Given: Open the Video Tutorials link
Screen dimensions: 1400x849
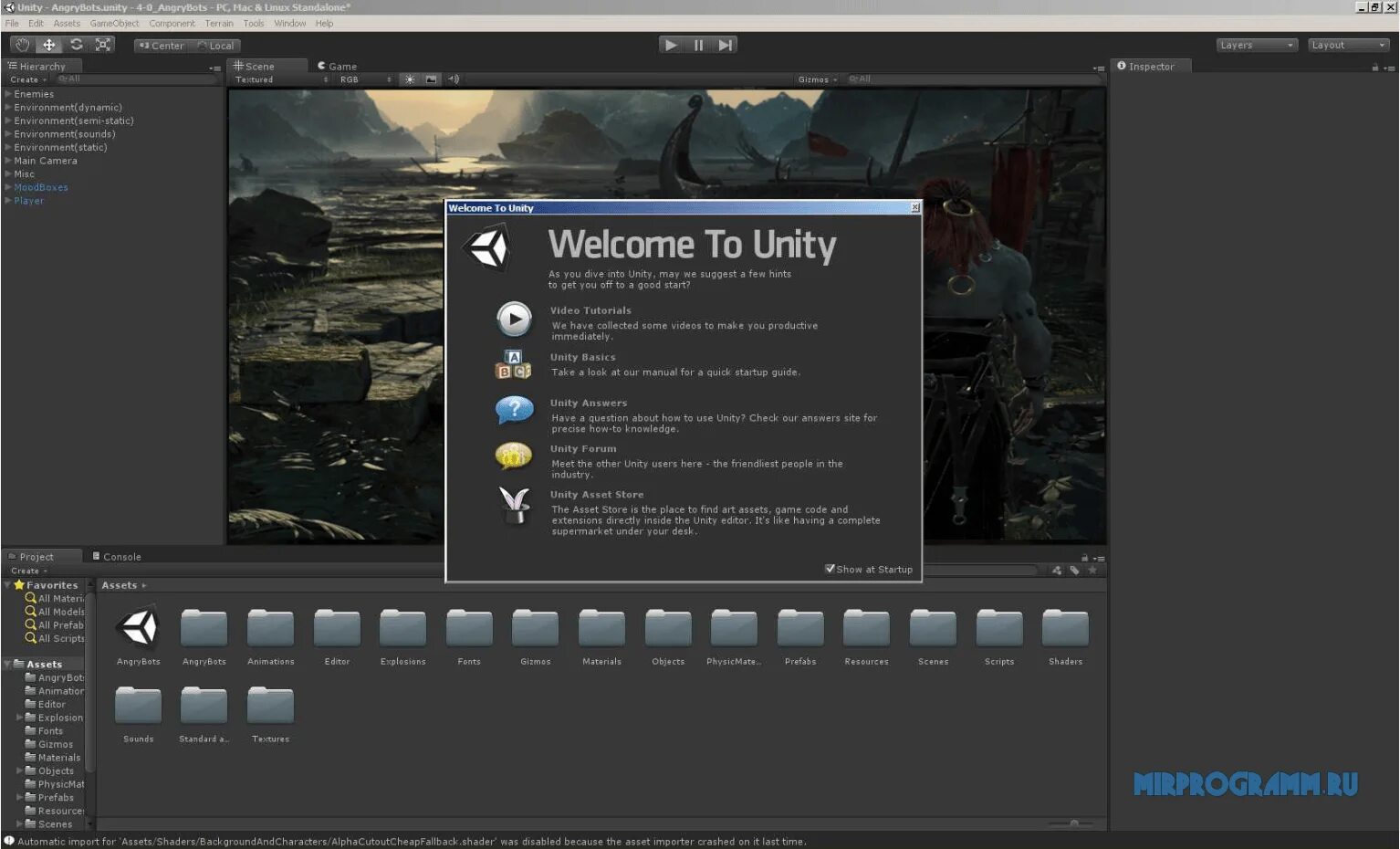Looking at the screenshot, I should click(590, 310).
